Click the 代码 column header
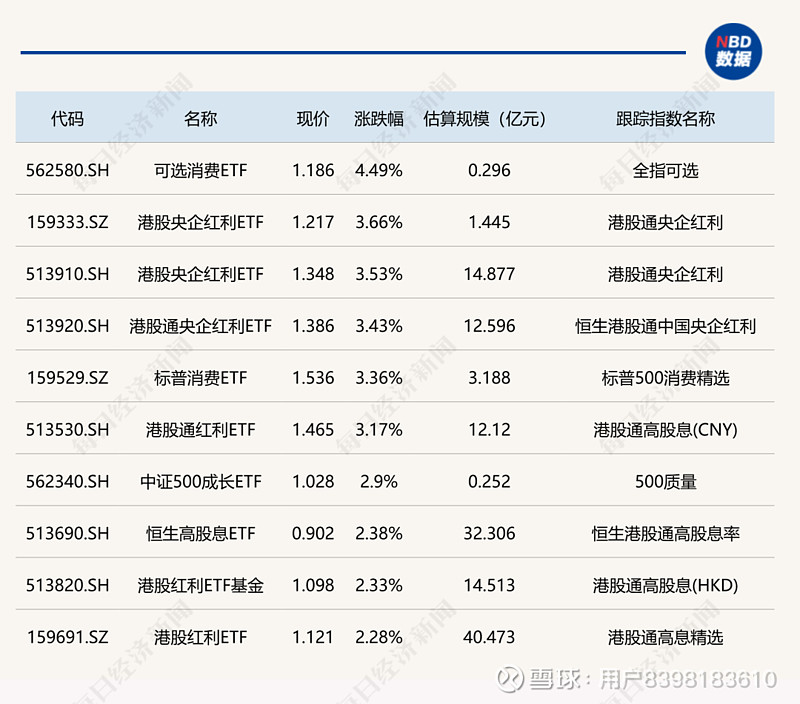Screen dimensions: 800x704 tap(67, 118)
